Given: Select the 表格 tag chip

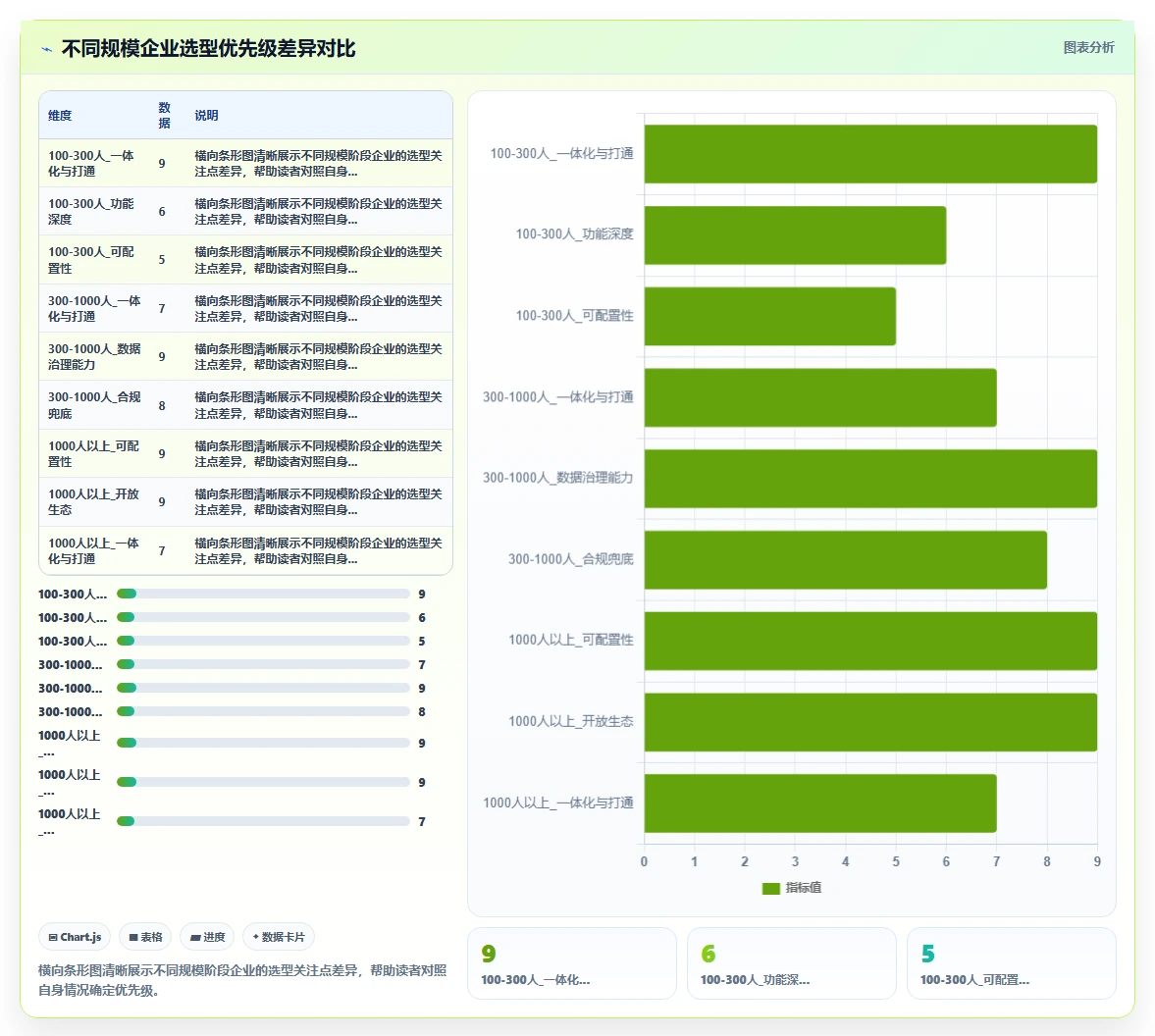Looking at the screenshot, I should point(145,937).
